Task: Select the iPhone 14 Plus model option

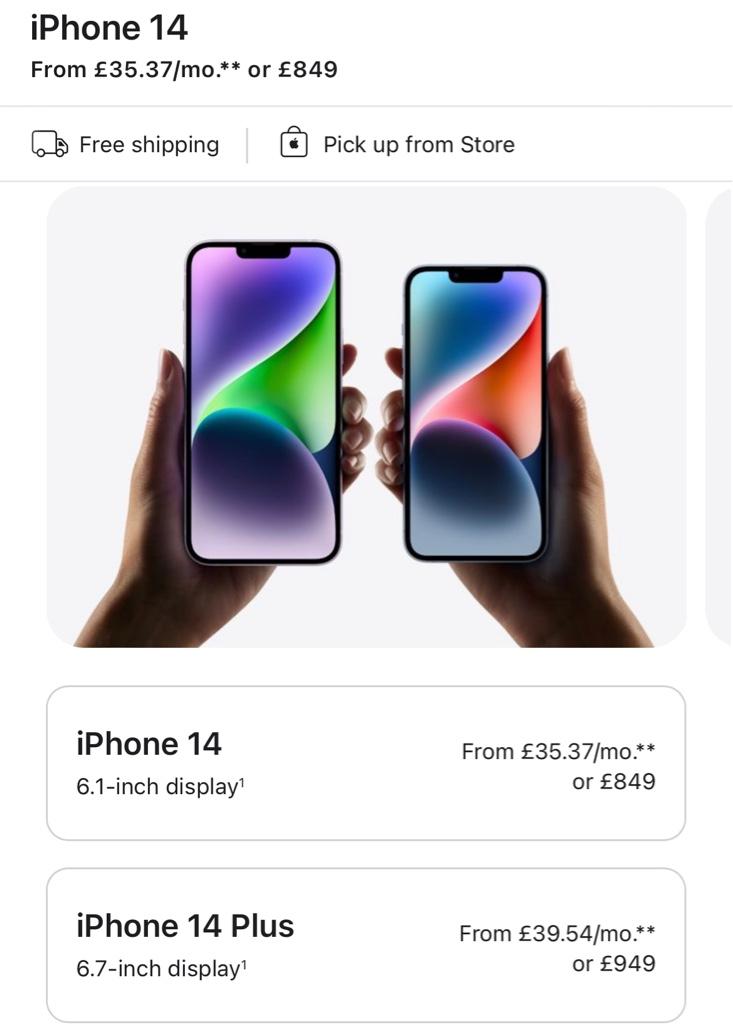Action: (366, 945)
